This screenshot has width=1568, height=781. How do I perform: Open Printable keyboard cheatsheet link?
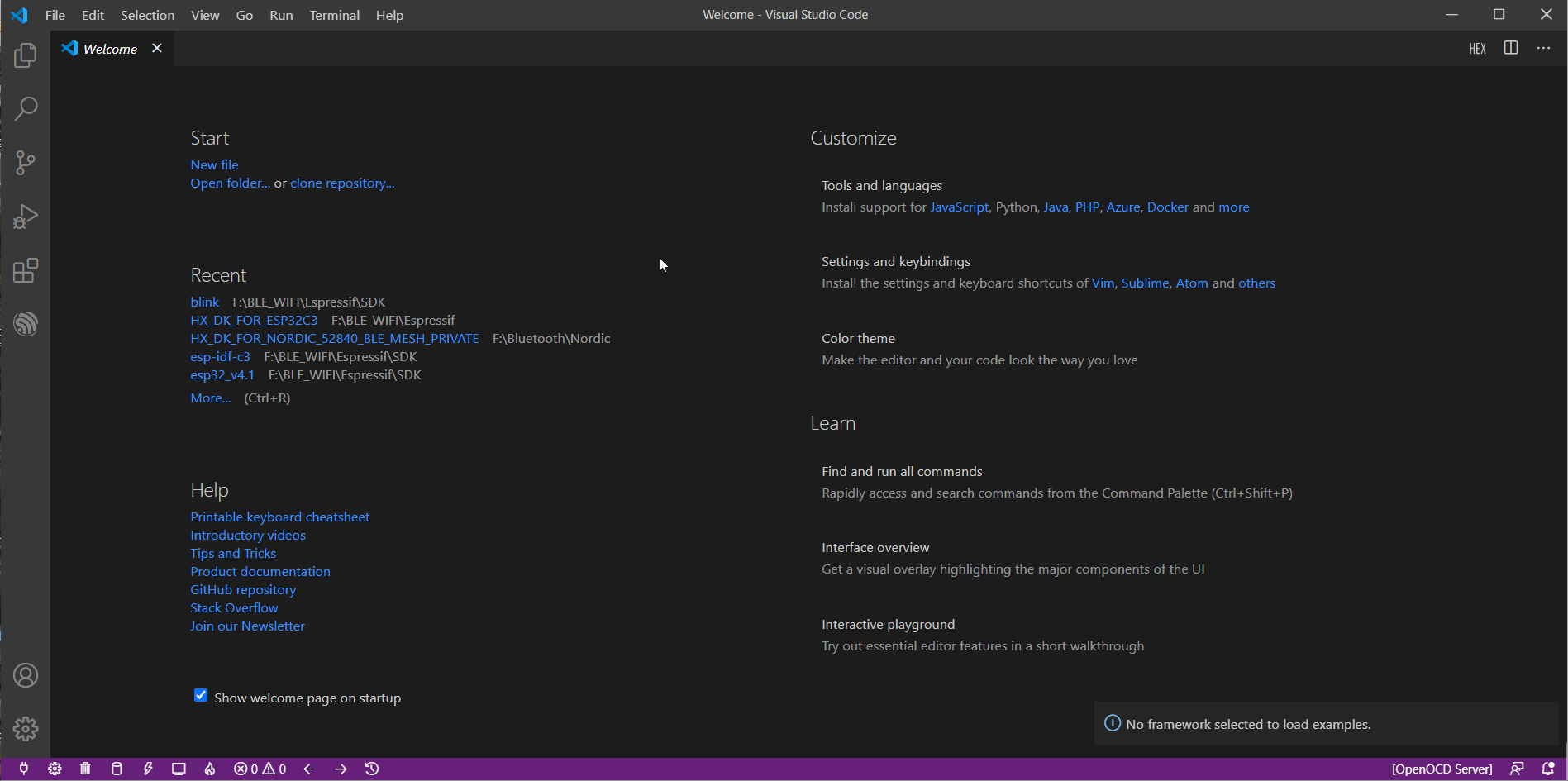[279, 517]
